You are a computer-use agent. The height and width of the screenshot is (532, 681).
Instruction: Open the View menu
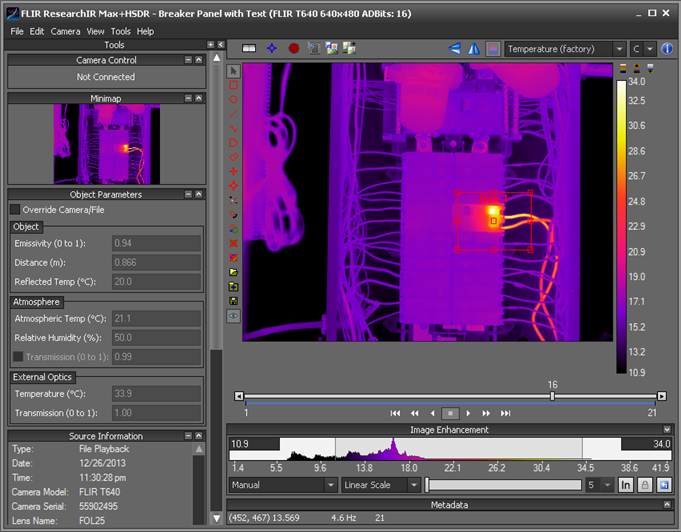(x=96, y=31)
